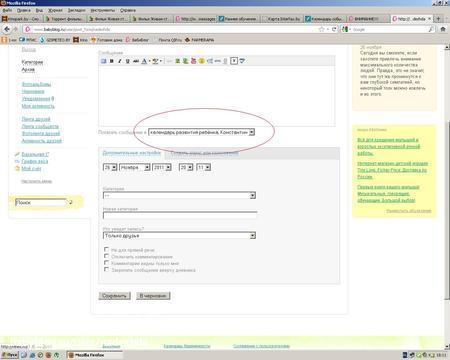Open the text color picker in editor toolbar
450x360 pixels.
[145, 61]
